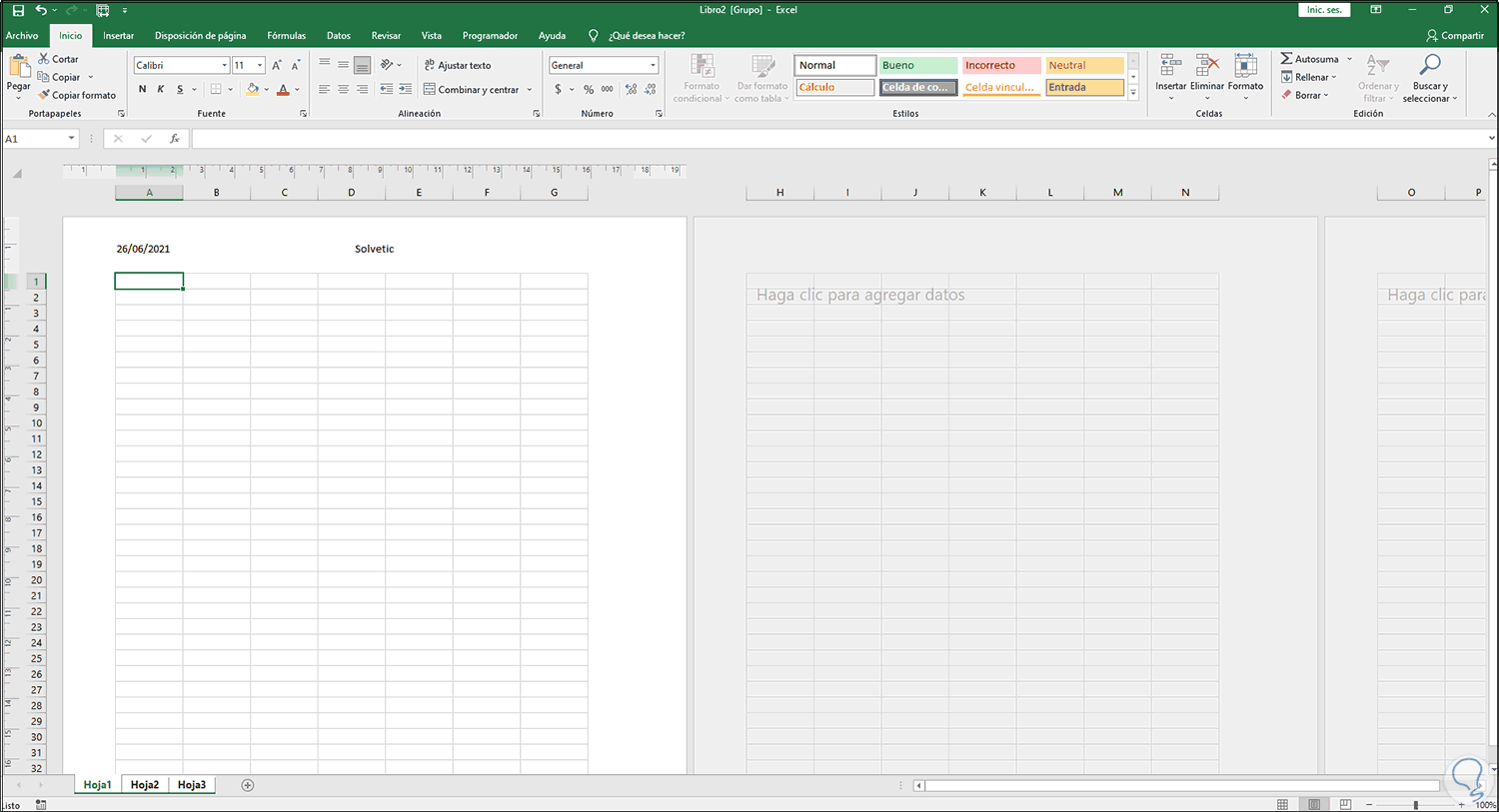Add a new sheet with plus icon
This screenshot has height=812, width=1499.
click(x=248, y=785)
